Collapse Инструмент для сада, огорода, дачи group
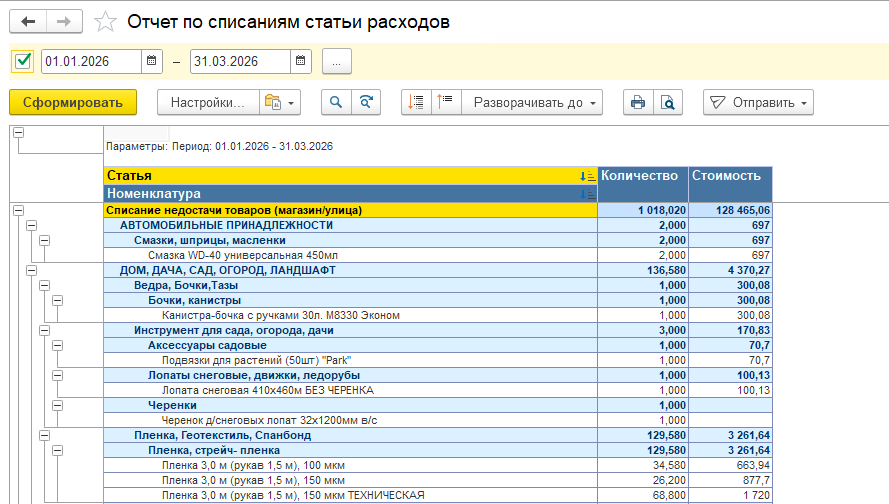 tap(45, 331)
